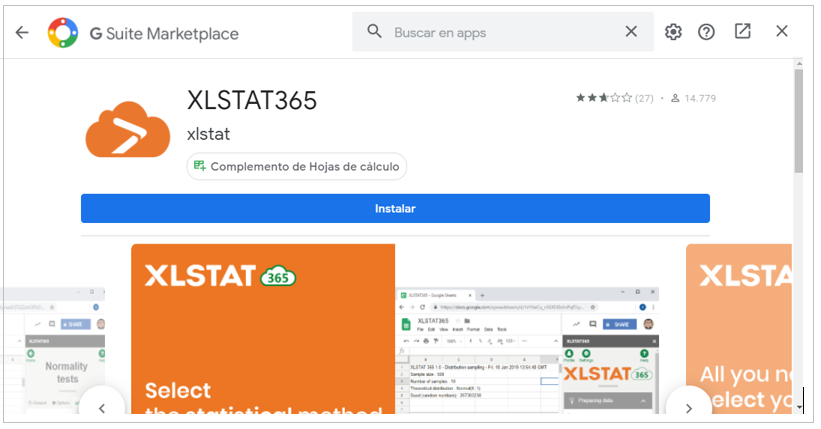Viewport: 821px width, 429px height.
Task: Open the settings gear icon
Action: click(673, 32)
